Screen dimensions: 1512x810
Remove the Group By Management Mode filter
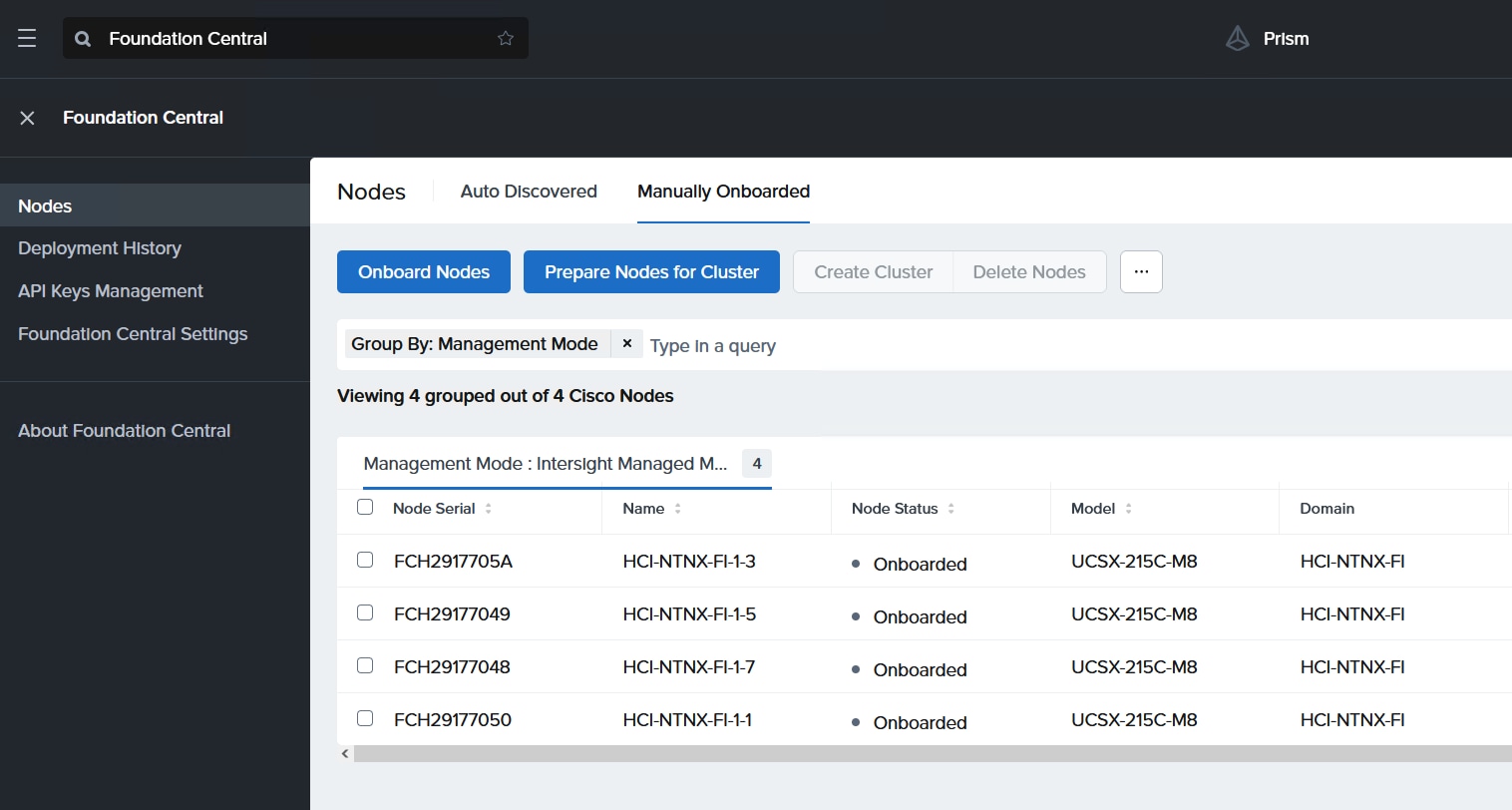pyautogui.click(x=627, y=343)
